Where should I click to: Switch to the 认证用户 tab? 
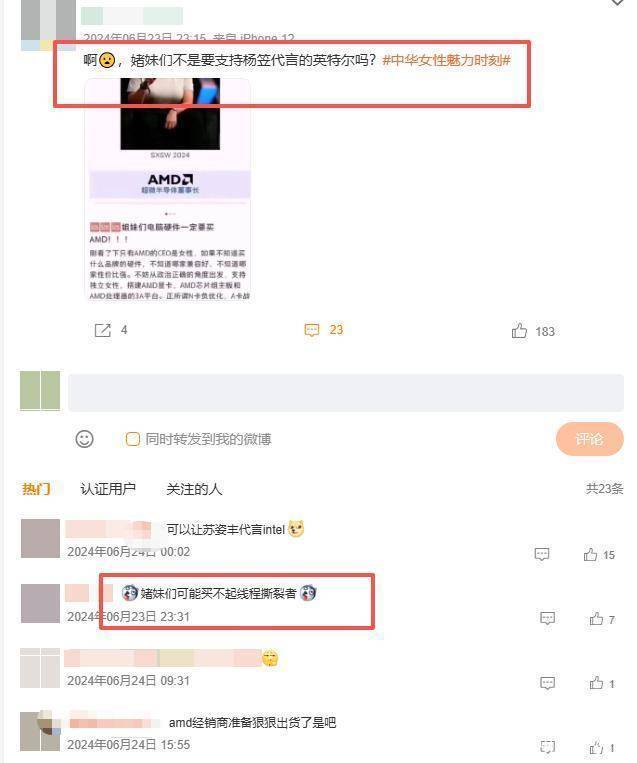(x=108, y=489)
